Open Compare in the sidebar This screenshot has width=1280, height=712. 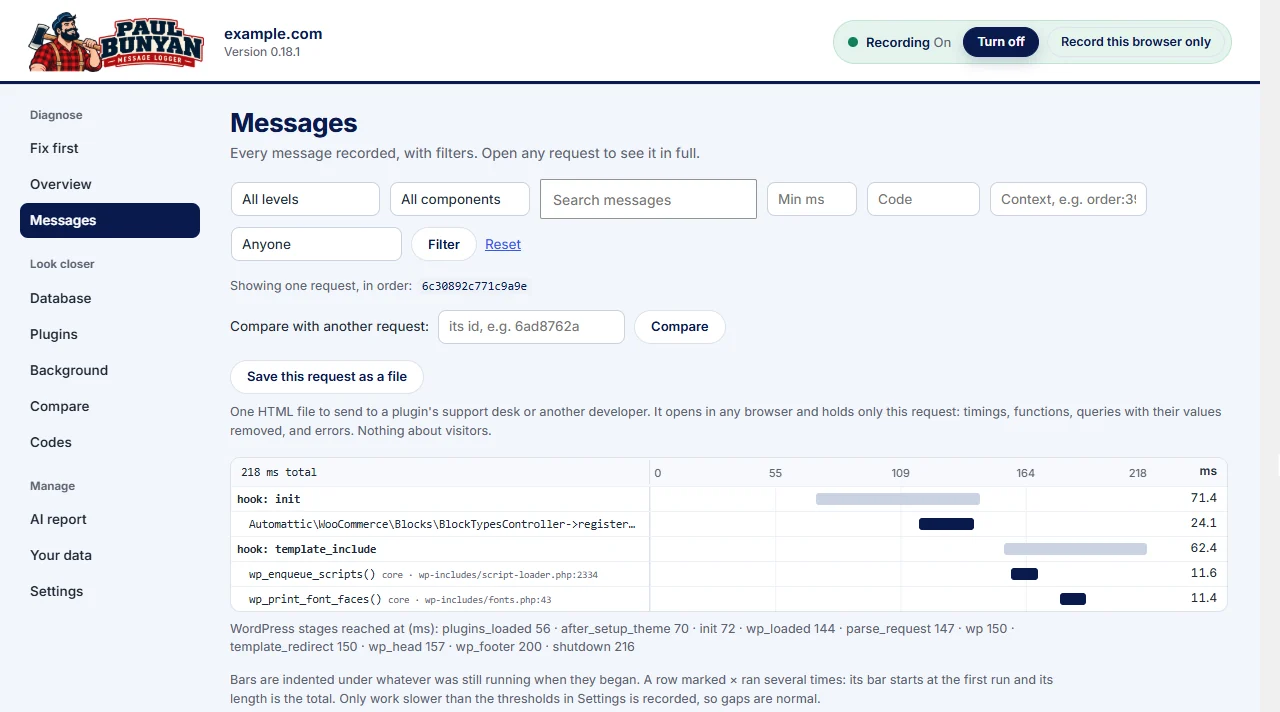(x=110, y=406)
